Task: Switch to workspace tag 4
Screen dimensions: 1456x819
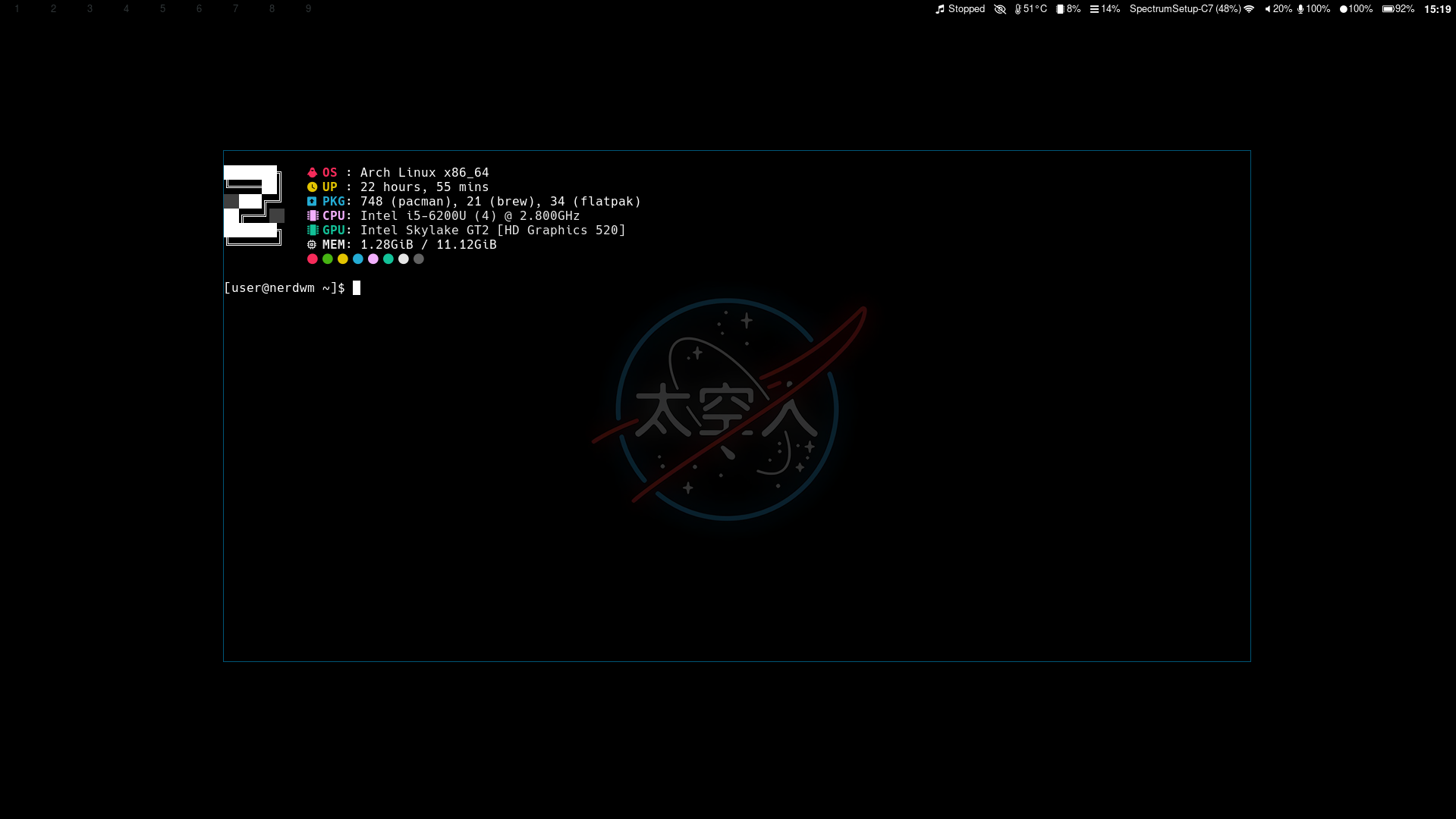Action: coord(126,9)
